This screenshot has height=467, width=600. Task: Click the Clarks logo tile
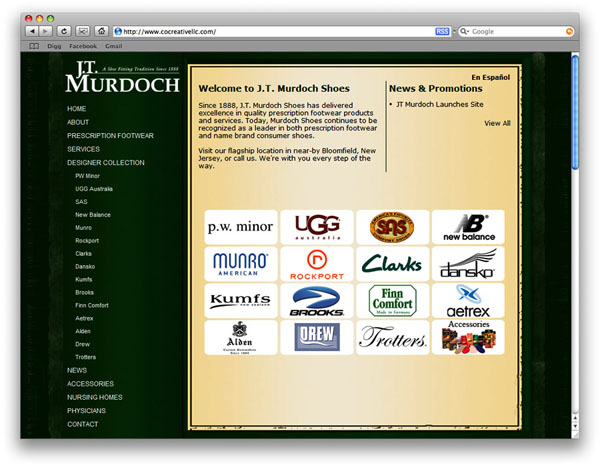point(392,264)
